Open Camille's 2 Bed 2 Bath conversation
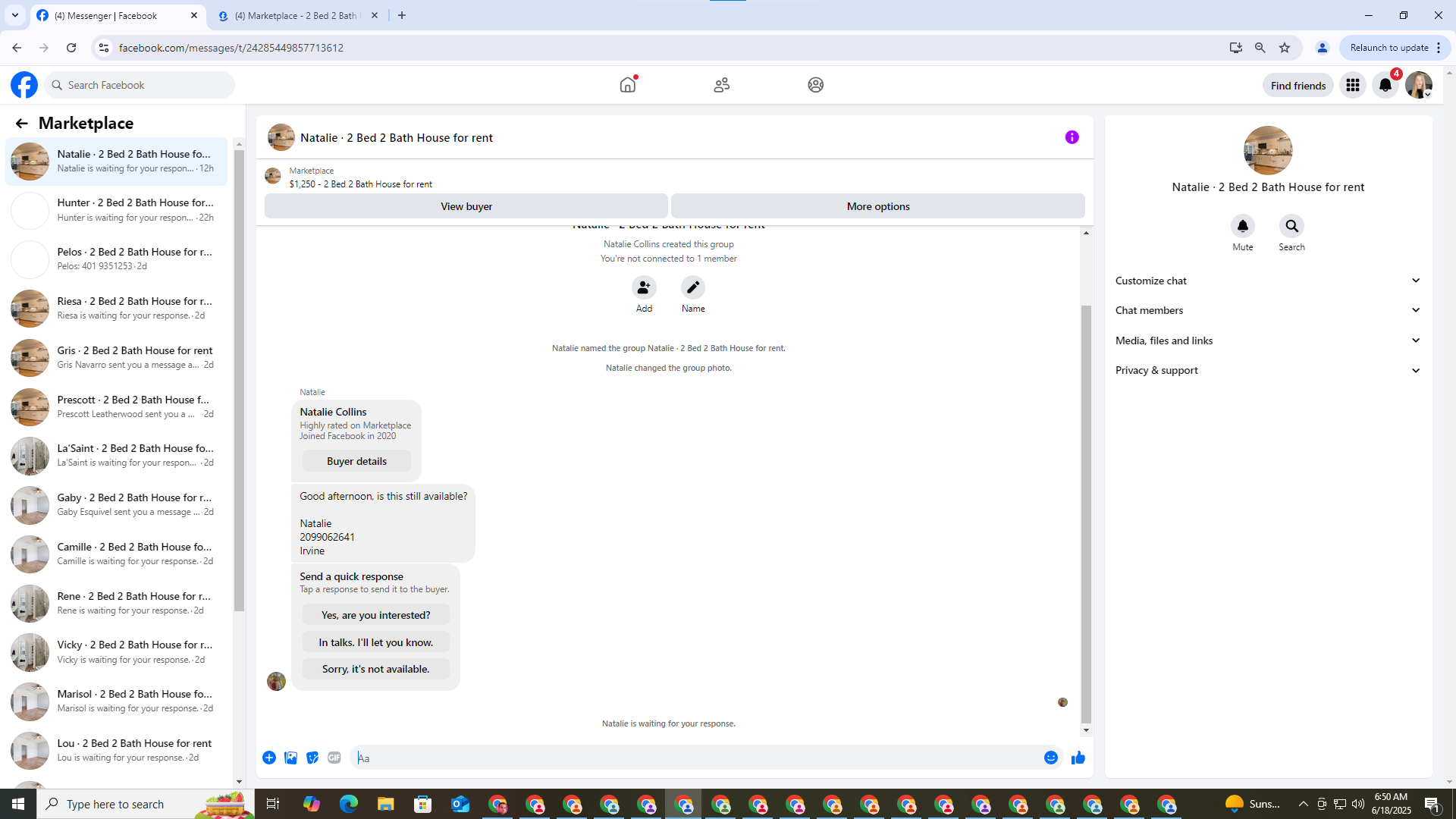This screenshot has height=819, width=1456. coord(116,554)
